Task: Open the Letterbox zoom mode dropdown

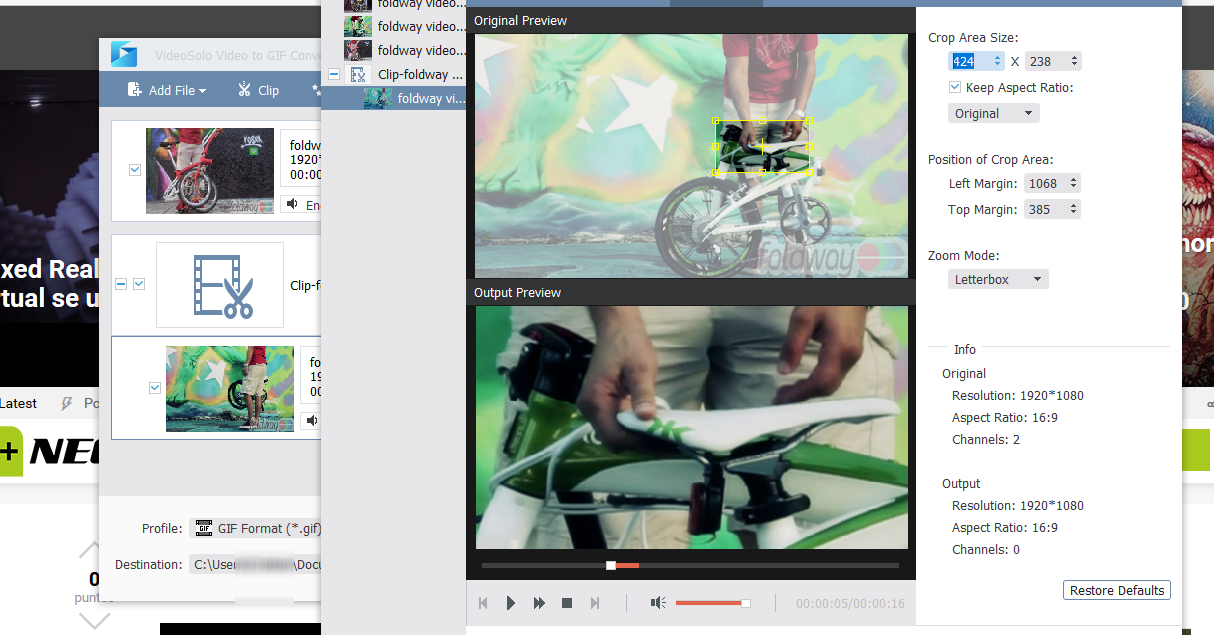Action: (998, 279)
